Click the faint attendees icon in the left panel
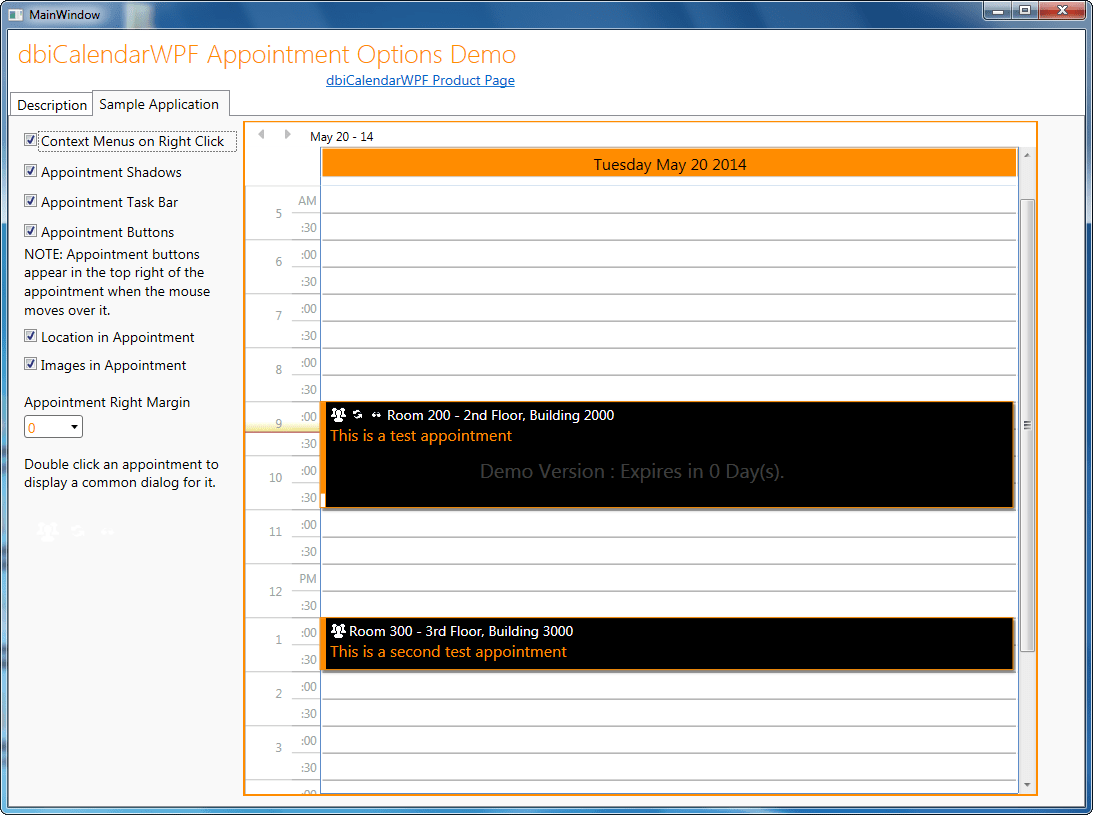 [x=48, y=531]
